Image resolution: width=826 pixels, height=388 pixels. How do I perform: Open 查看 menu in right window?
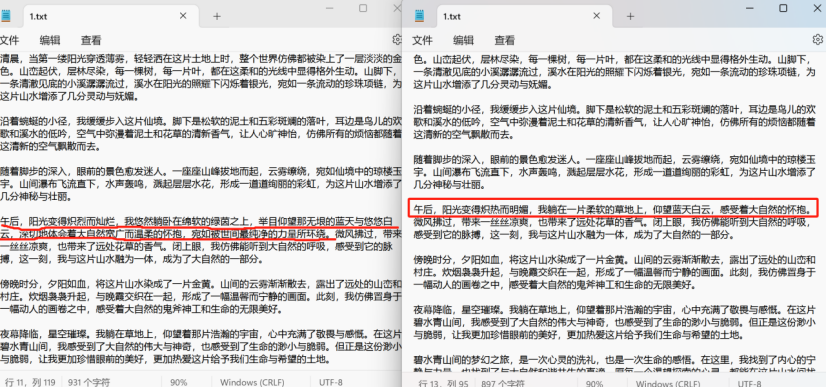pos(505,41)
